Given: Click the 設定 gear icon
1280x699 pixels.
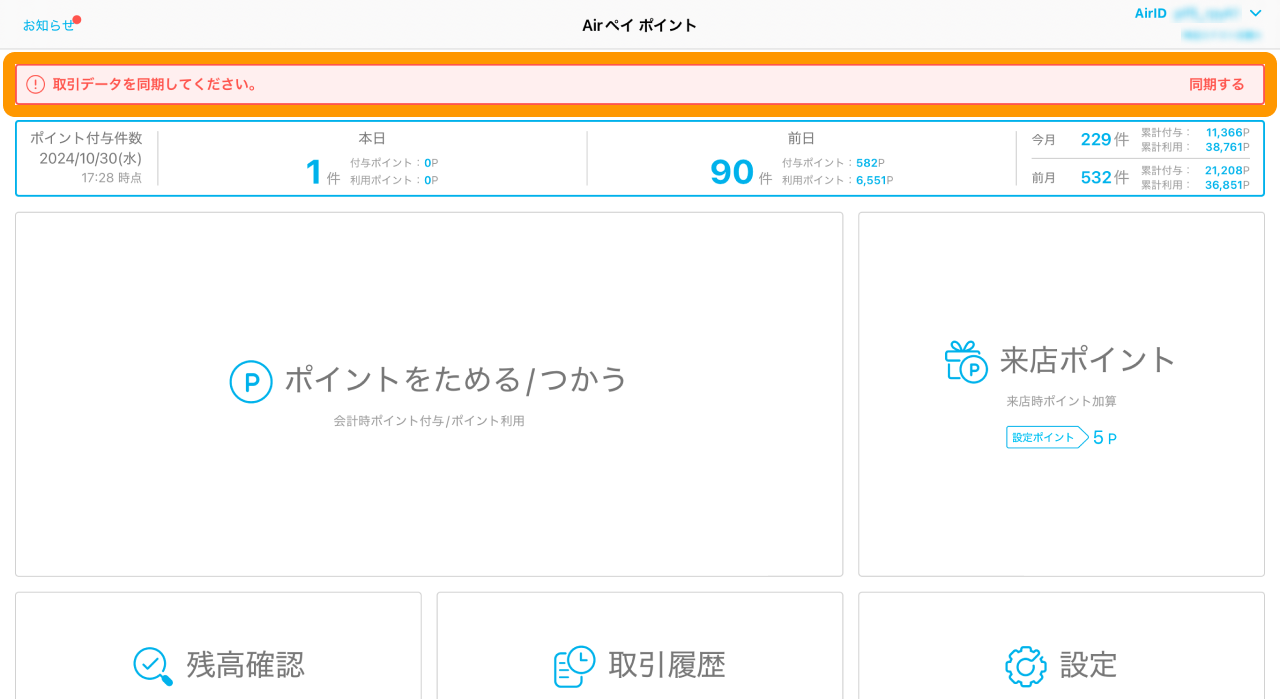Looking at the screenshot, I should tap(1026, 666).
